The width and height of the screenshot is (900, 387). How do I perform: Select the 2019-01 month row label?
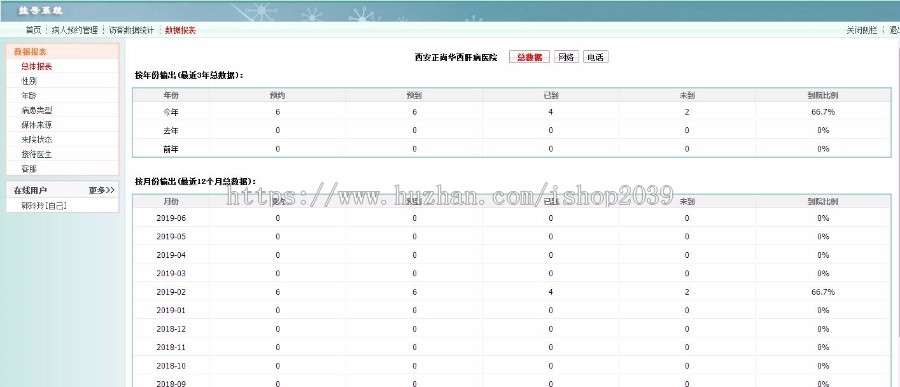171,311
